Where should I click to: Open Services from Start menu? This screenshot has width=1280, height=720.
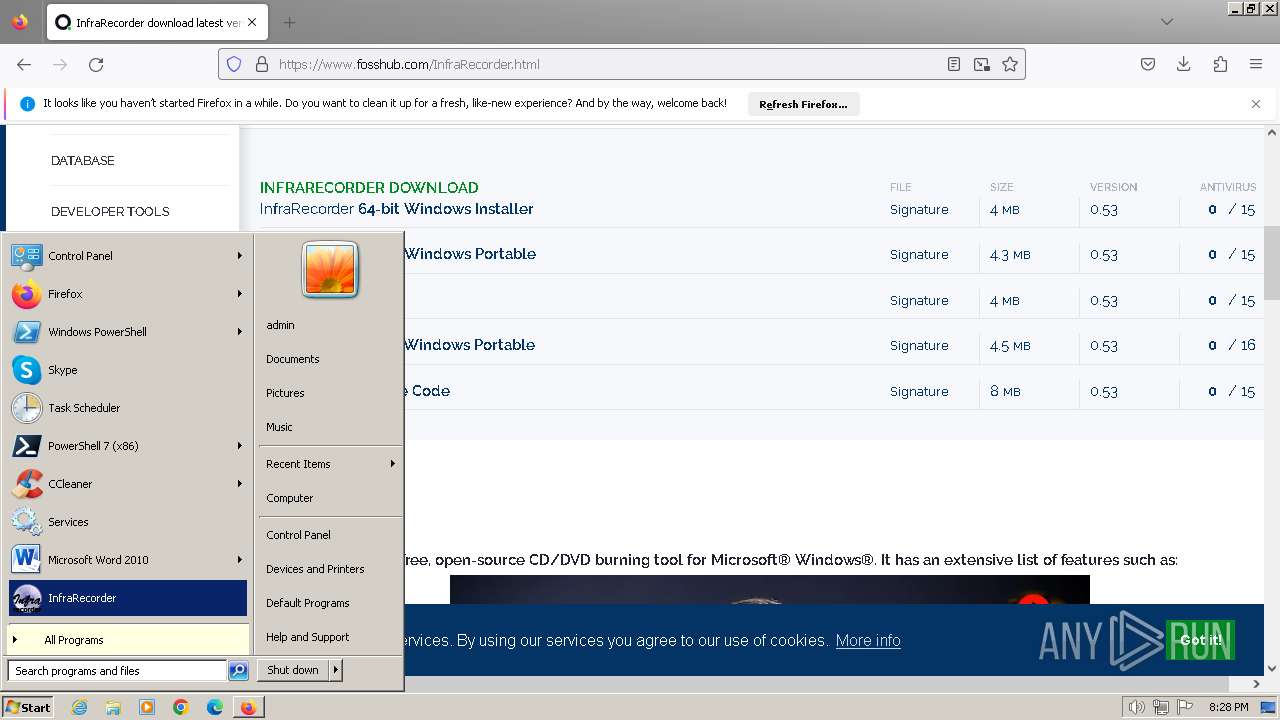coord(127,522)
